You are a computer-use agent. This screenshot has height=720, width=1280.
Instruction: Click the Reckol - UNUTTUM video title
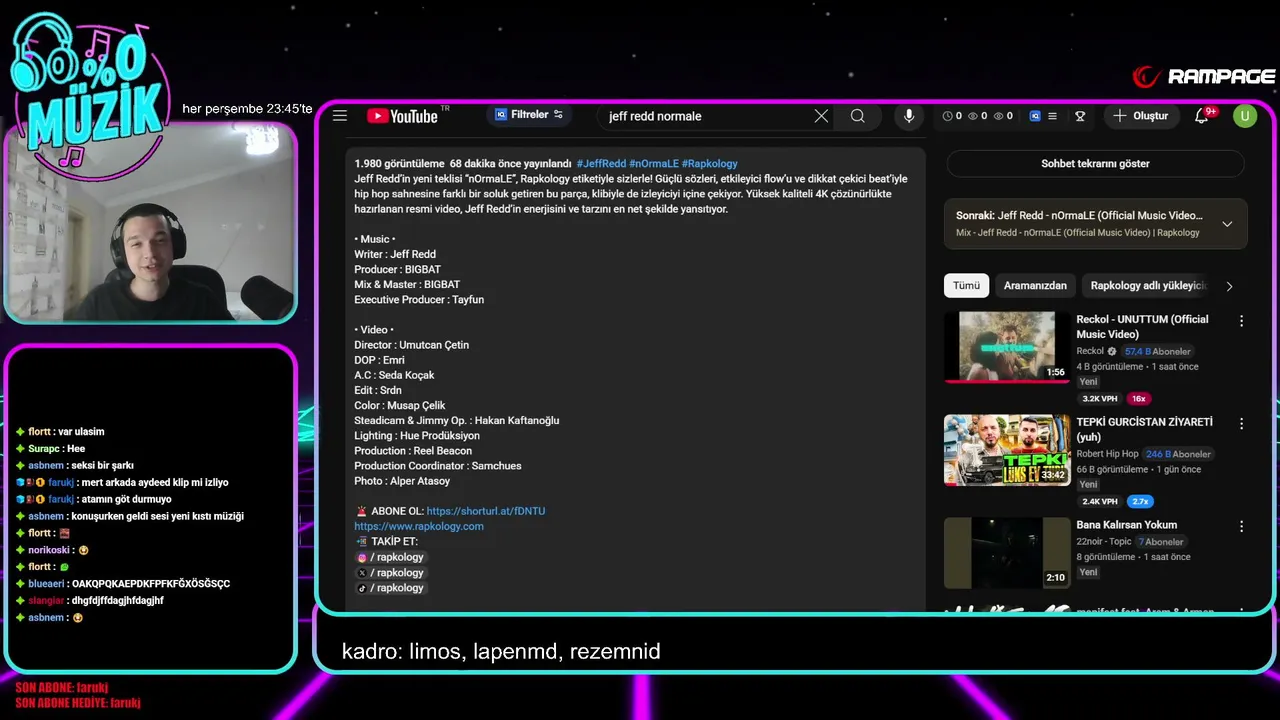(1142, 327)
